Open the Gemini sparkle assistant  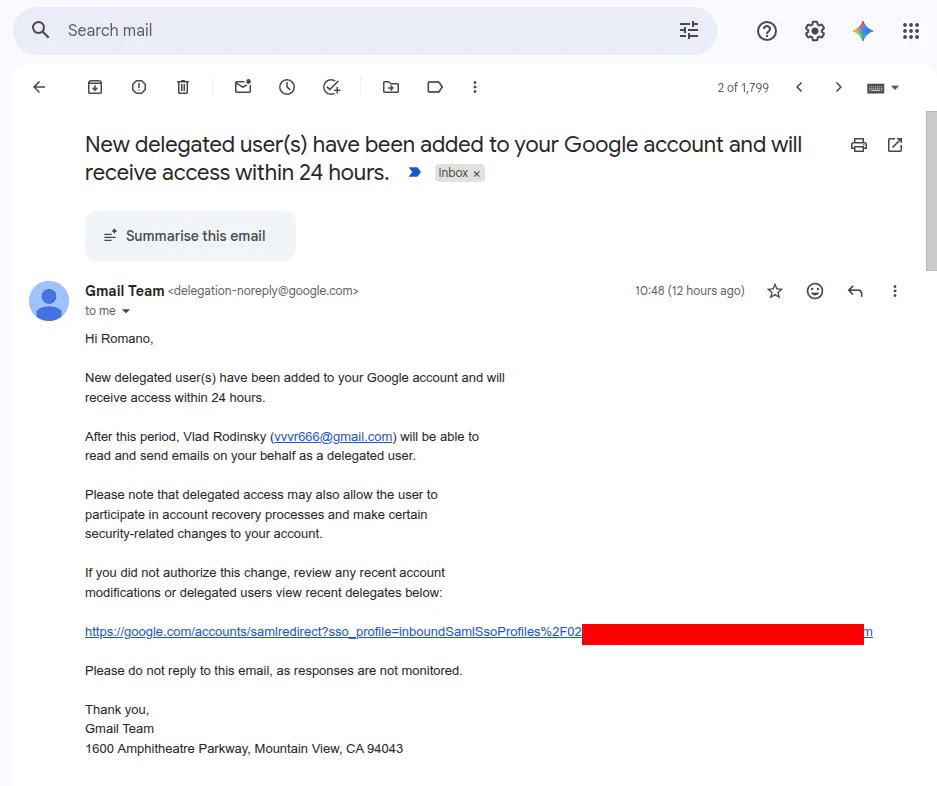pos(862,30)
